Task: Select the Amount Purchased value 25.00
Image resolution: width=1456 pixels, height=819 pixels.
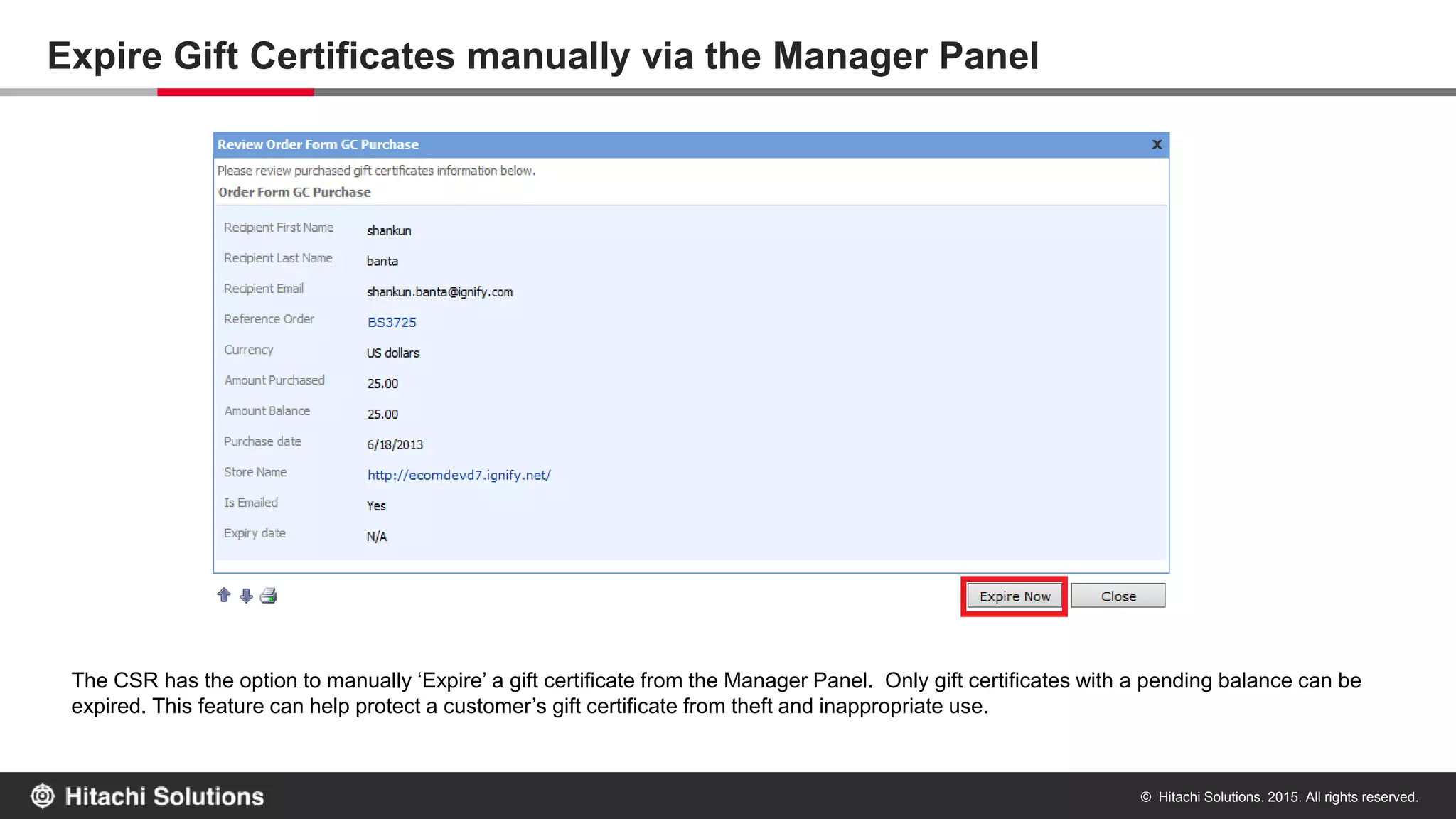Action: (x=382, y=383)
